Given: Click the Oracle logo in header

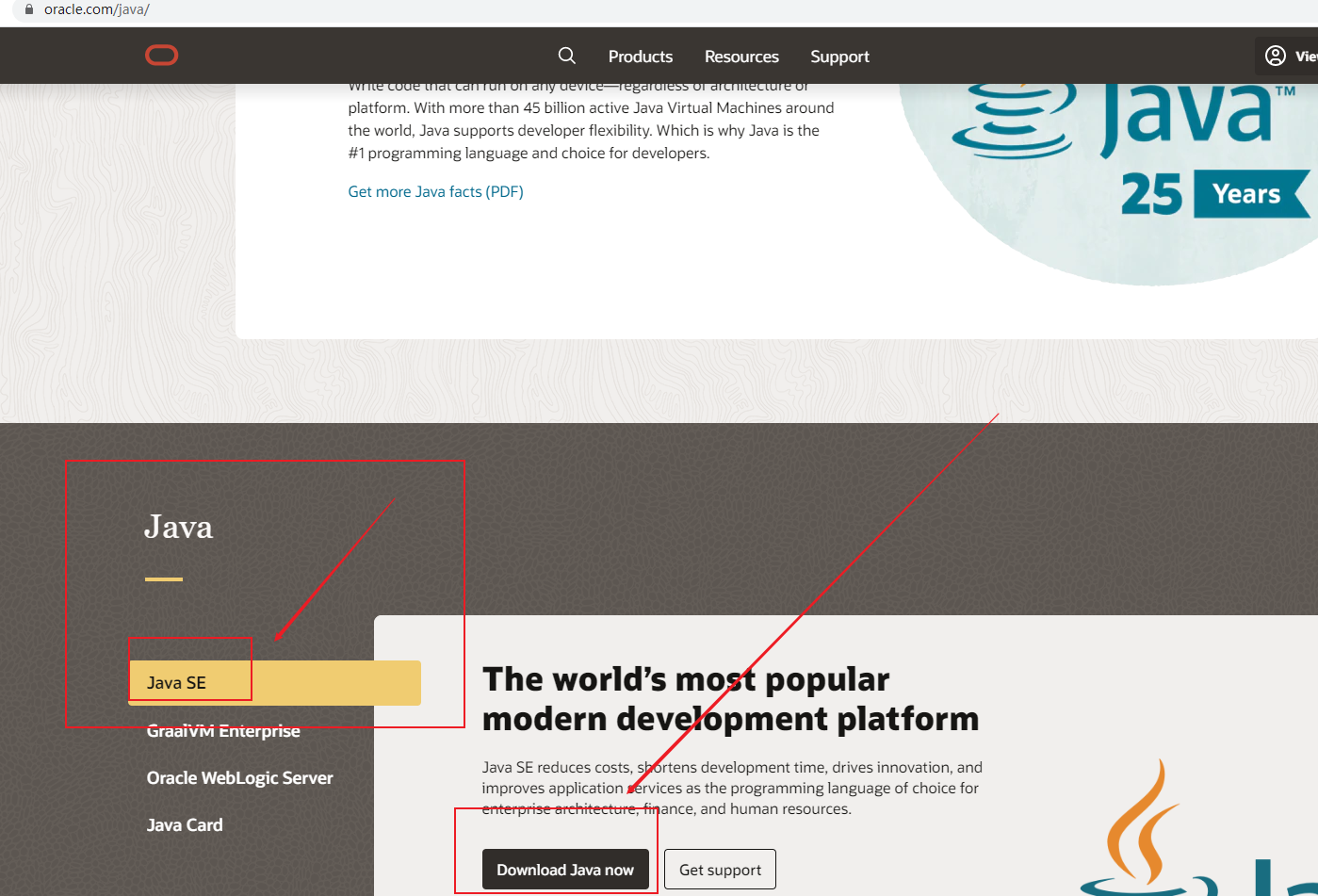Looking at the screenshot, I should point(162,56).
